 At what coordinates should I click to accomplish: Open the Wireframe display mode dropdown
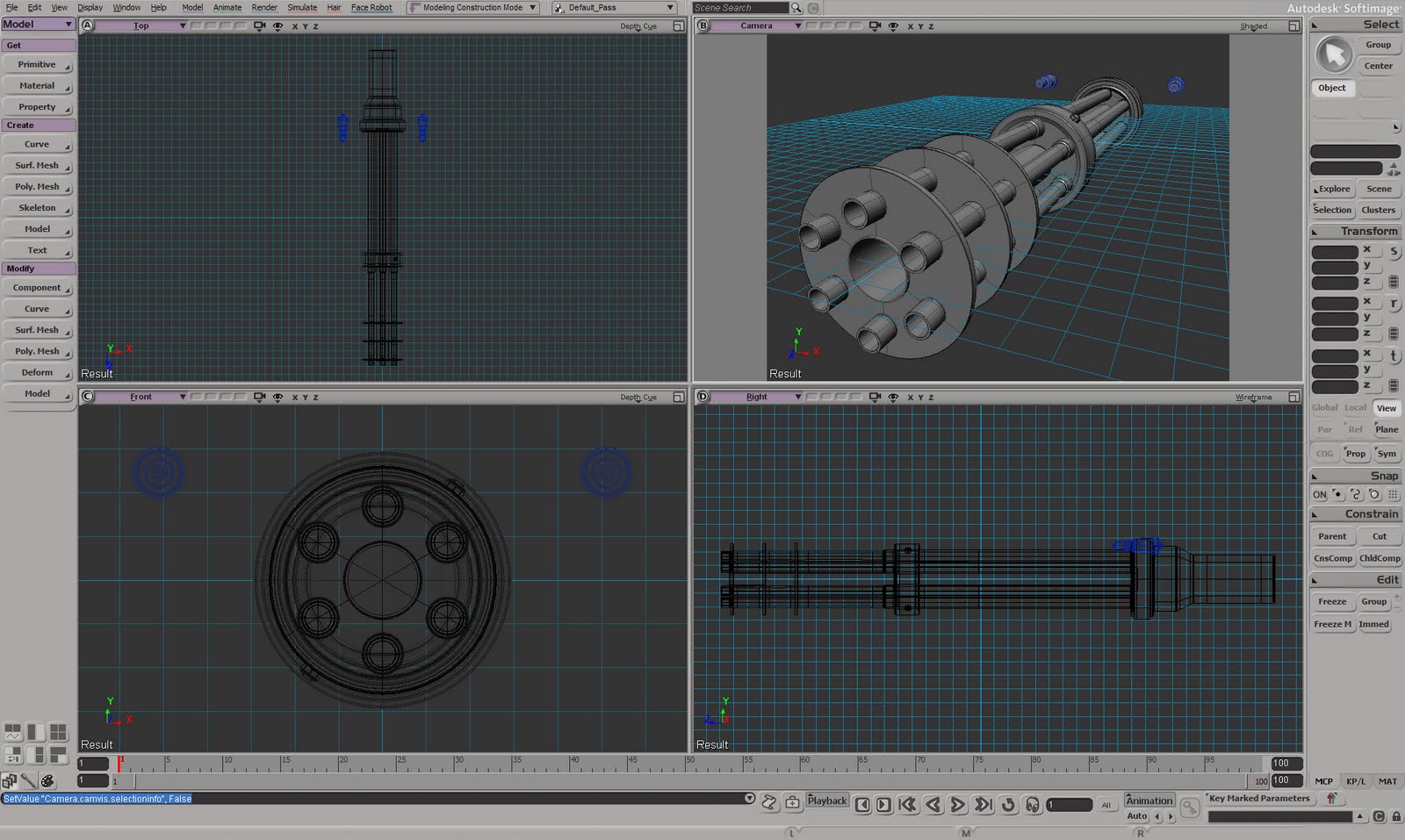[x=1253, y=398]
